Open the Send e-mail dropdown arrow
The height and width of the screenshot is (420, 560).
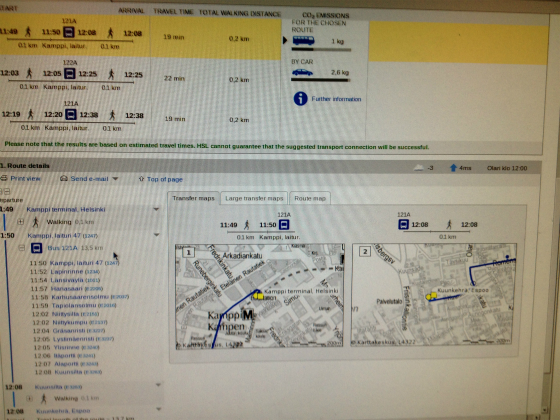coord(115,179)
